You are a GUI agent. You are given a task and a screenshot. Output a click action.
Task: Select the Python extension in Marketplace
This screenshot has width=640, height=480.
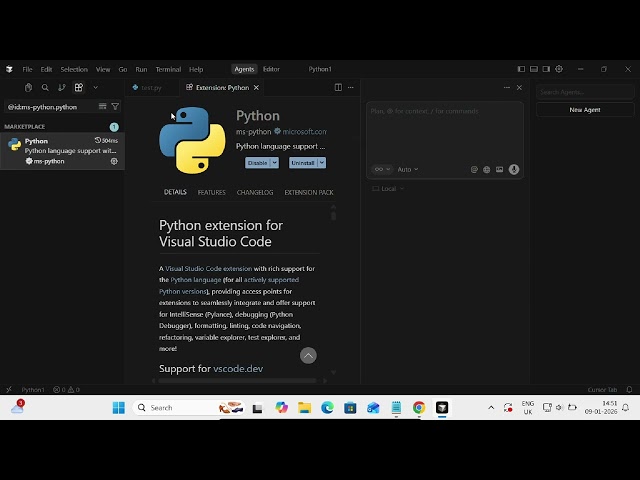62,151
